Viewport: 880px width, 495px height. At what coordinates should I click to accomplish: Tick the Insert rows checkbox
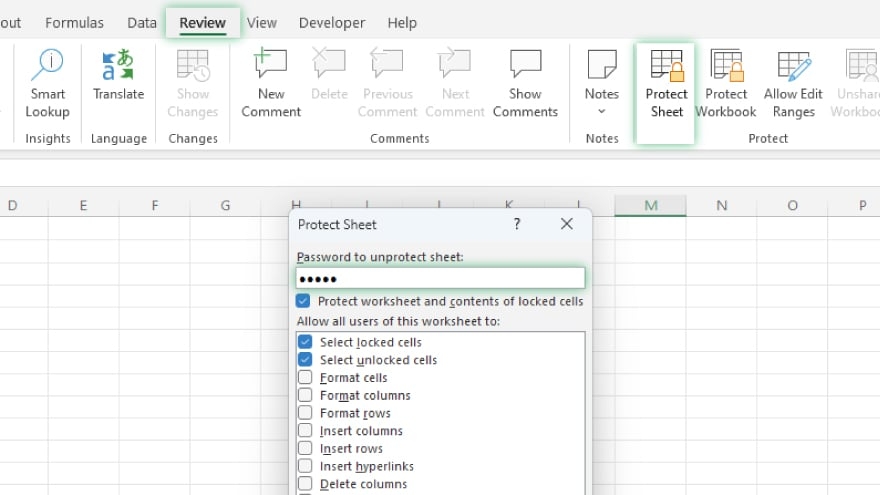click(306, 449)
